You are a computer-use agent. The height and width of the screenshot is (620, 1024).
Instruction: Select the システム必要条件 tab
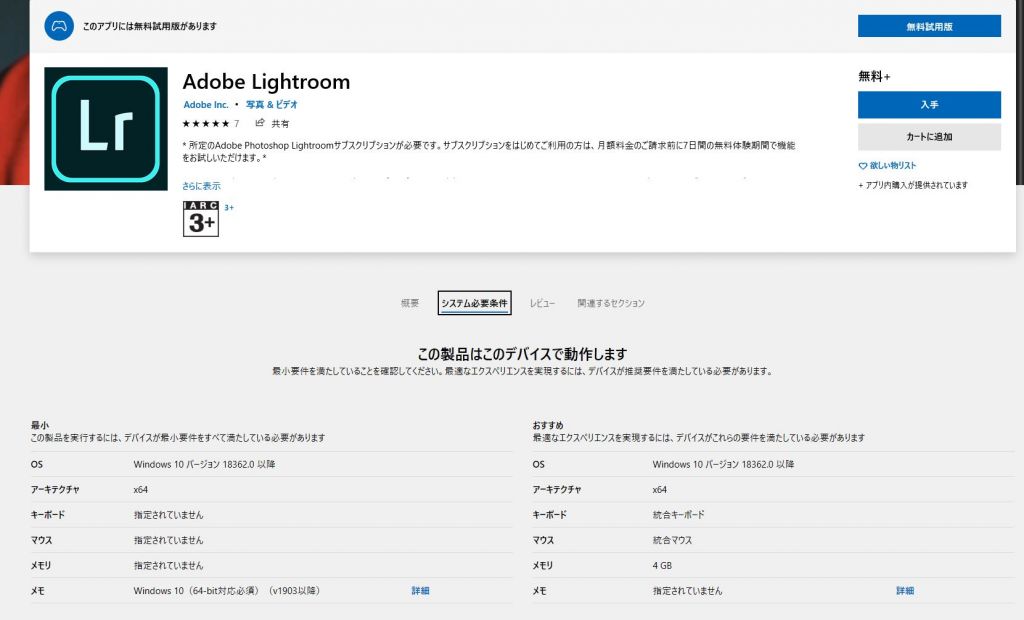pos(474,303)
